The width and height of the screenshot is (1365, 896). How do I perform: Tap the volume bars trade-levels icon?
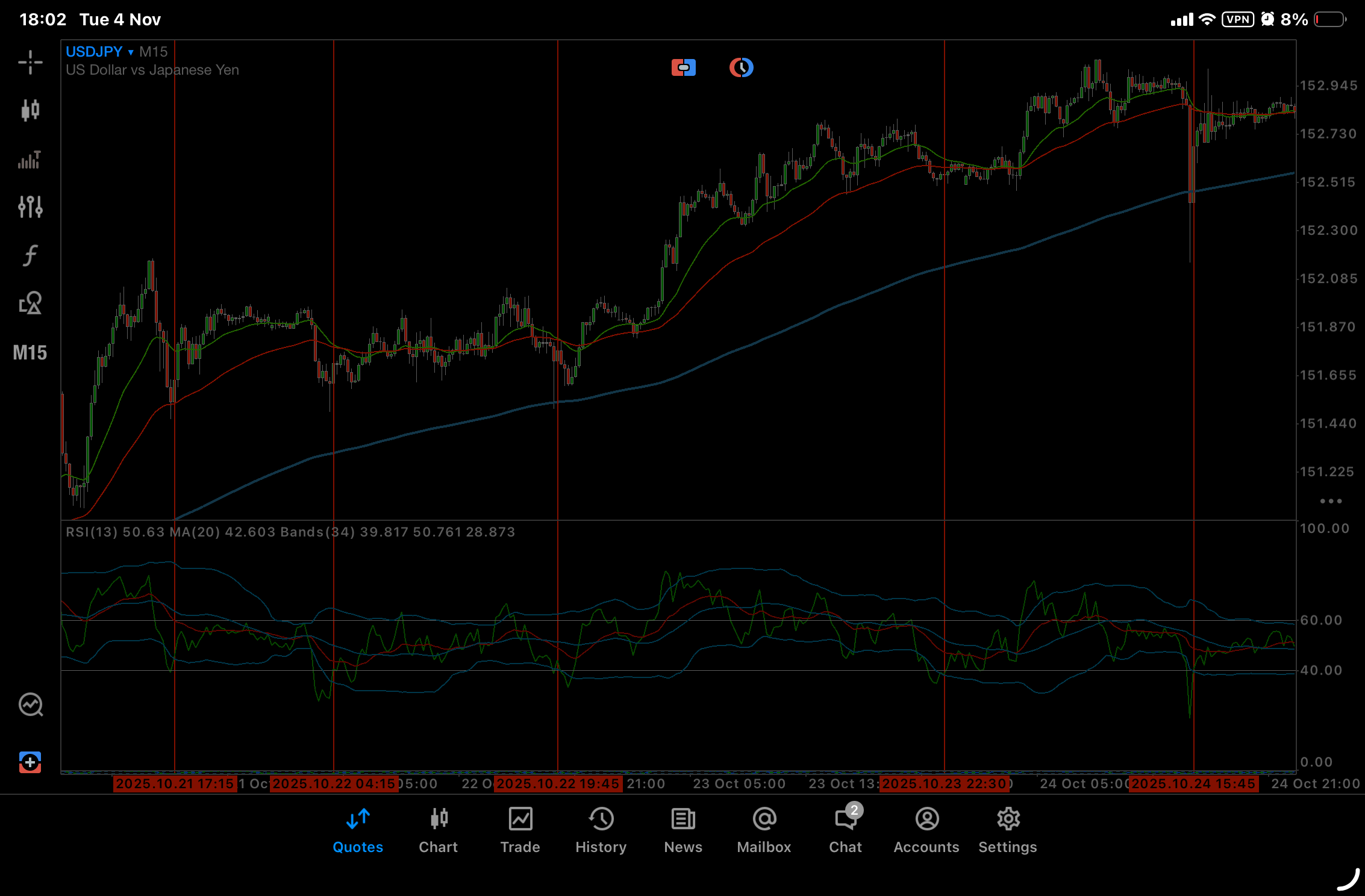pos(30,160)
